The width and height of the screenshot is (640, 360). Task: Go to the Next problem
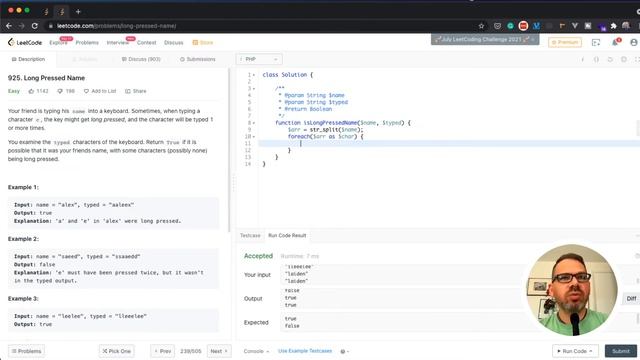219,351
